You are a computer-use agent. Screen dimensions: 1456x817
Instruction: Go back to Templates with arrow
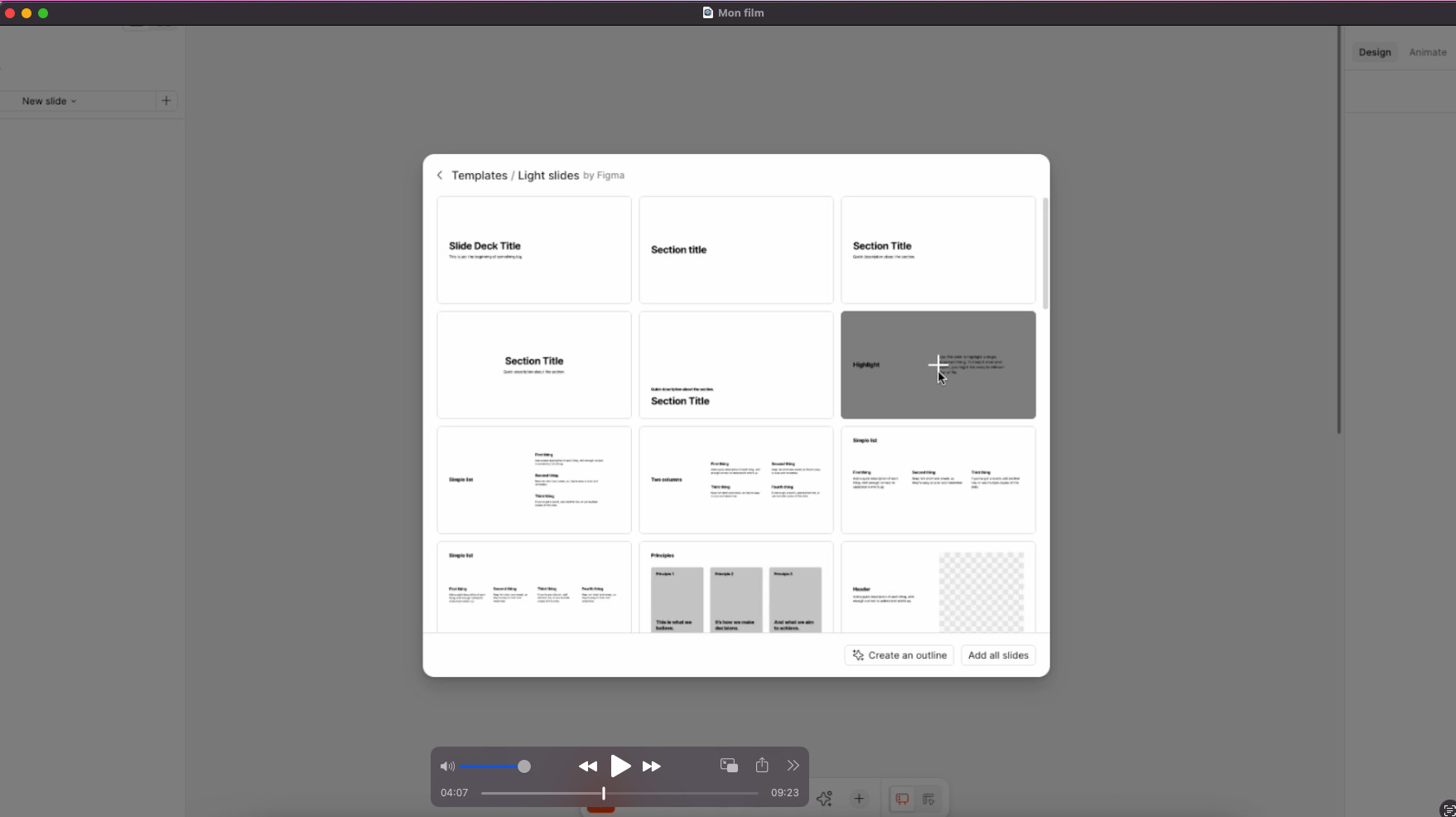click(x=440, y=176)
